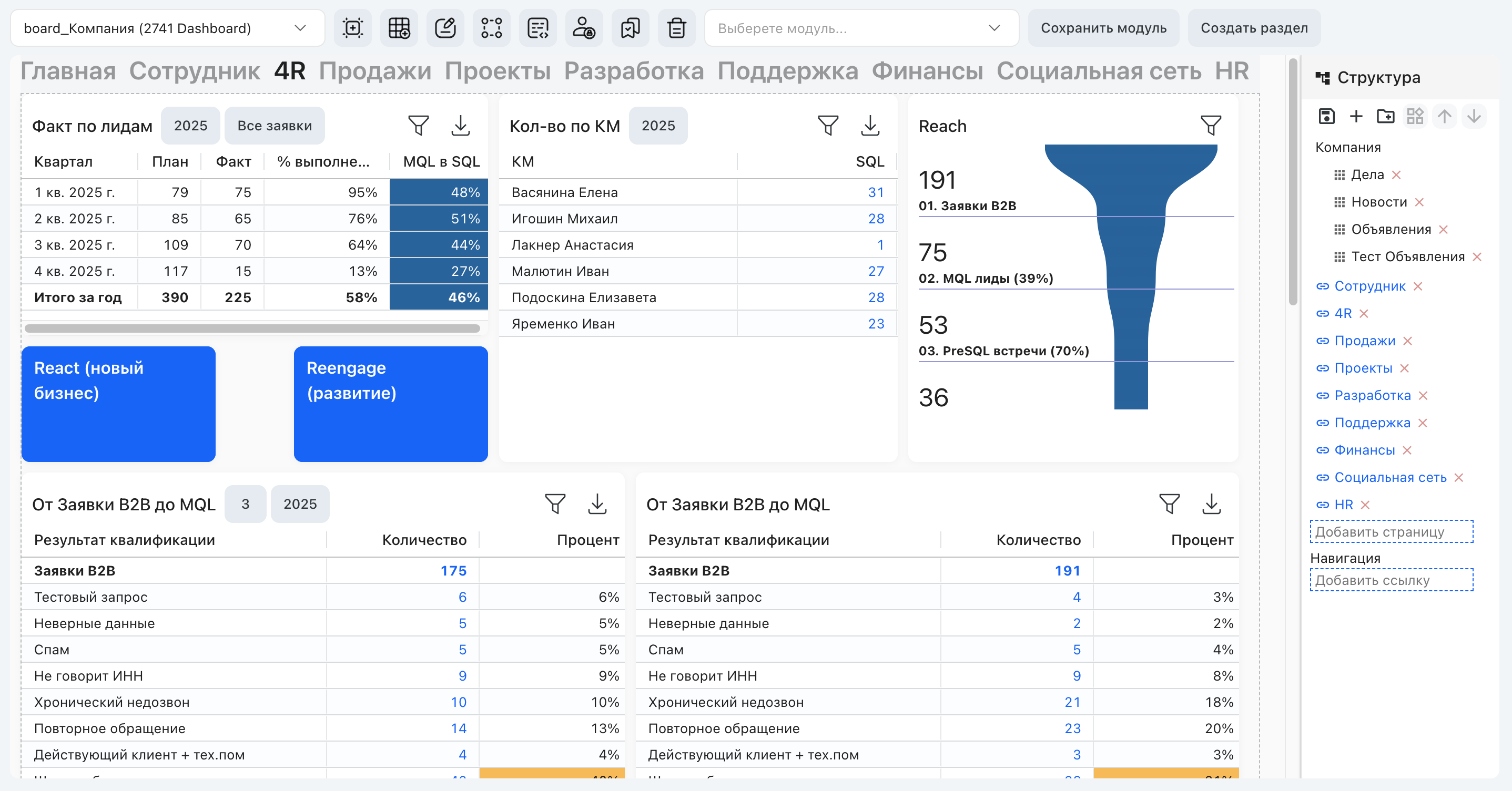Click the Создать раздел button
1512x791 pixels.
(1254, 27)
